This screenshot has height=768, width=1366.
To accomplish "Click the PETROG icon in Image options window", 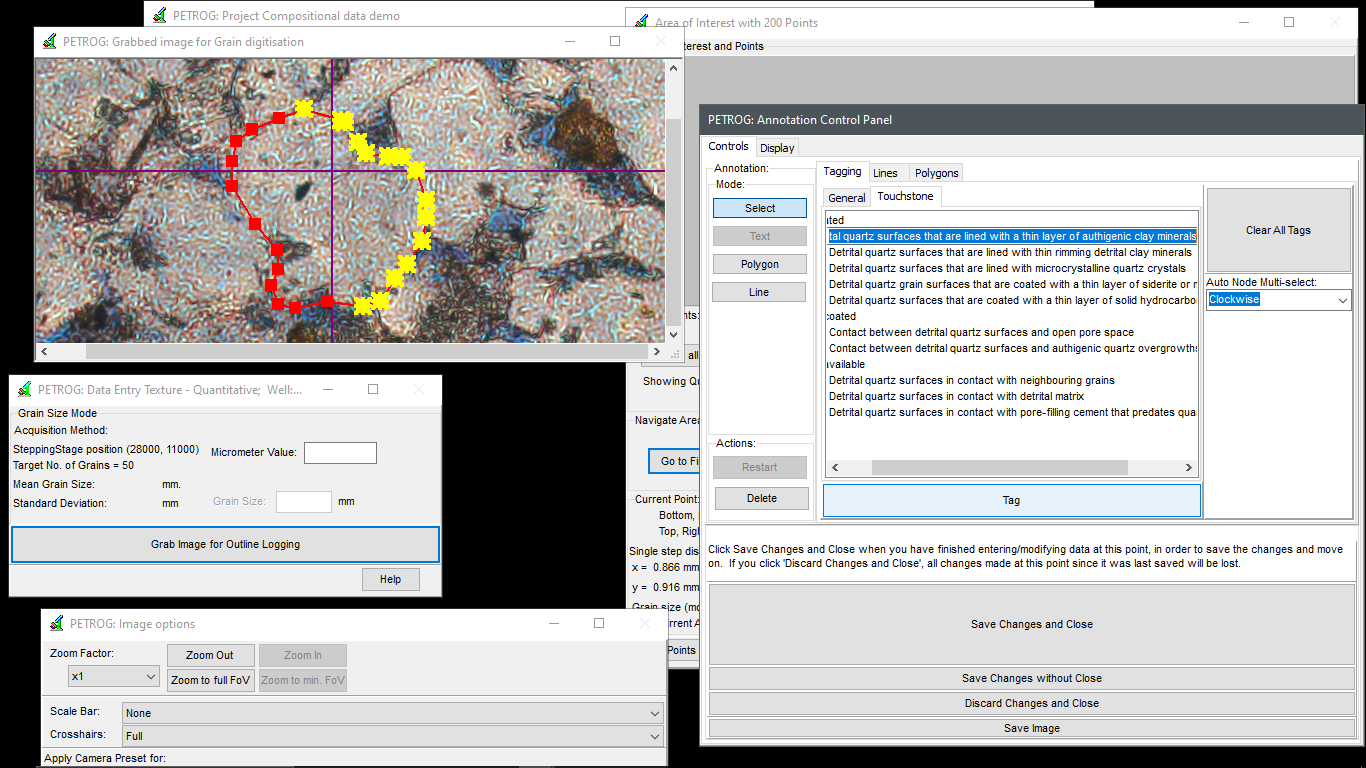I will 55,623.
